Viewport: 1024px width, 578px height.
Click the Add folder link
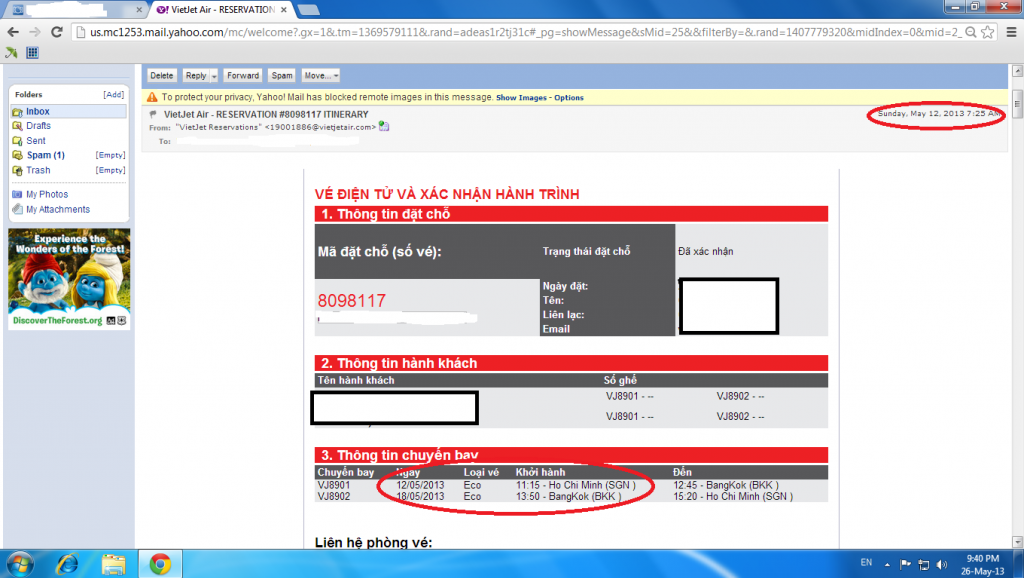[x=114, y=95]
